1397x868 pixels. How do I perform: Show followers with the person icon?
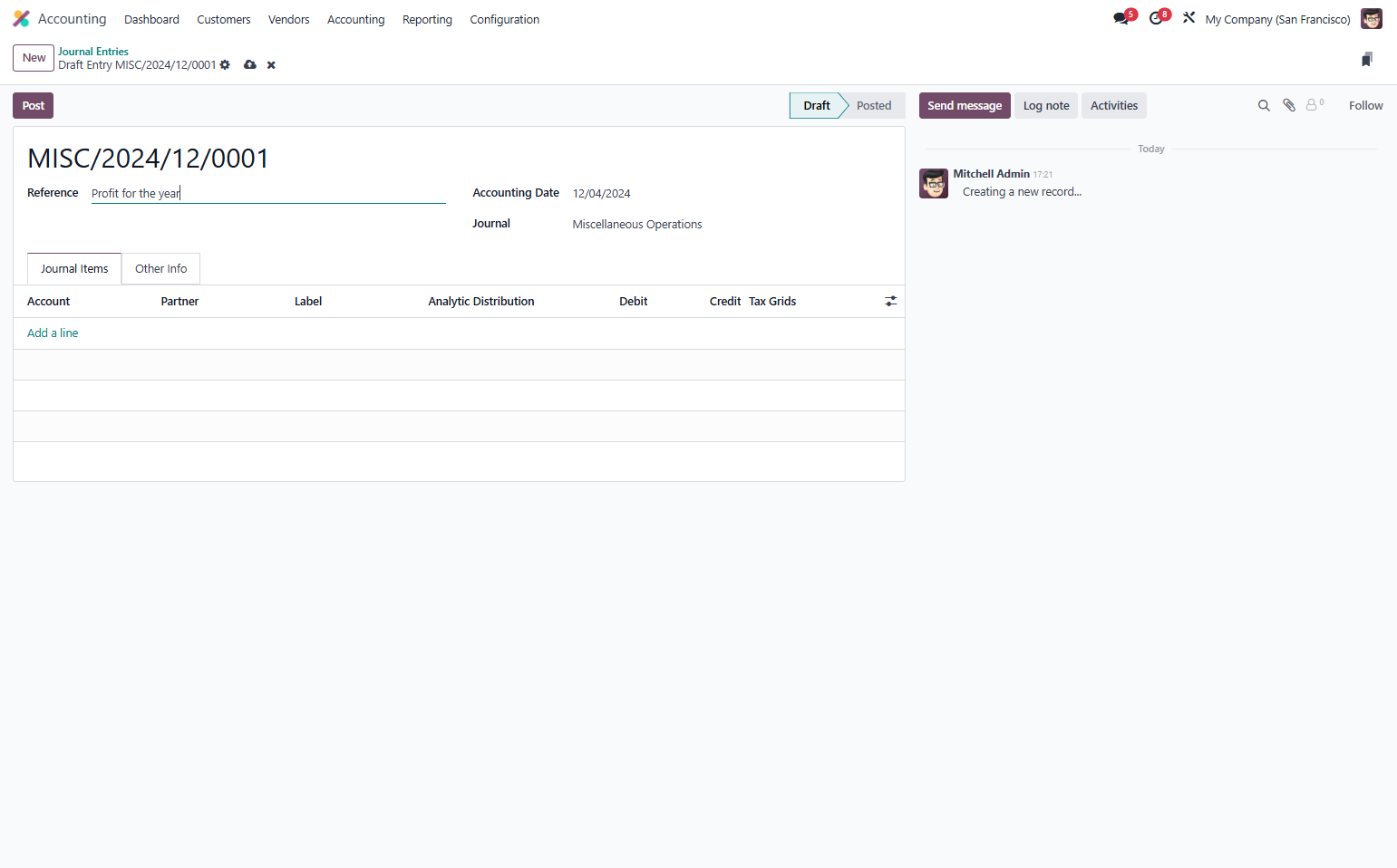(x=1315, y=105)
